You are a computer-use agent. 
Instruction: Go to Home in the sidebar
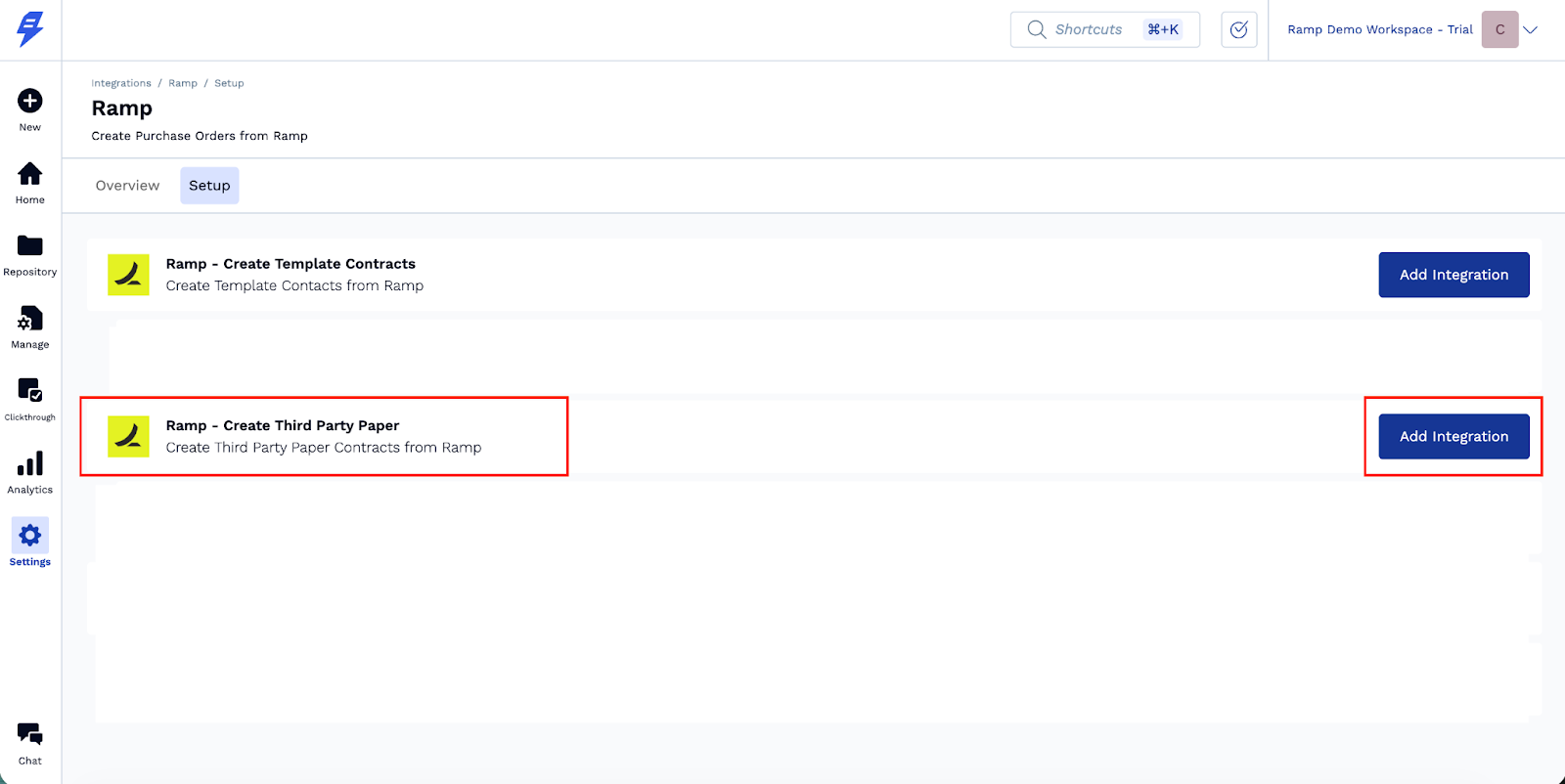30,173
